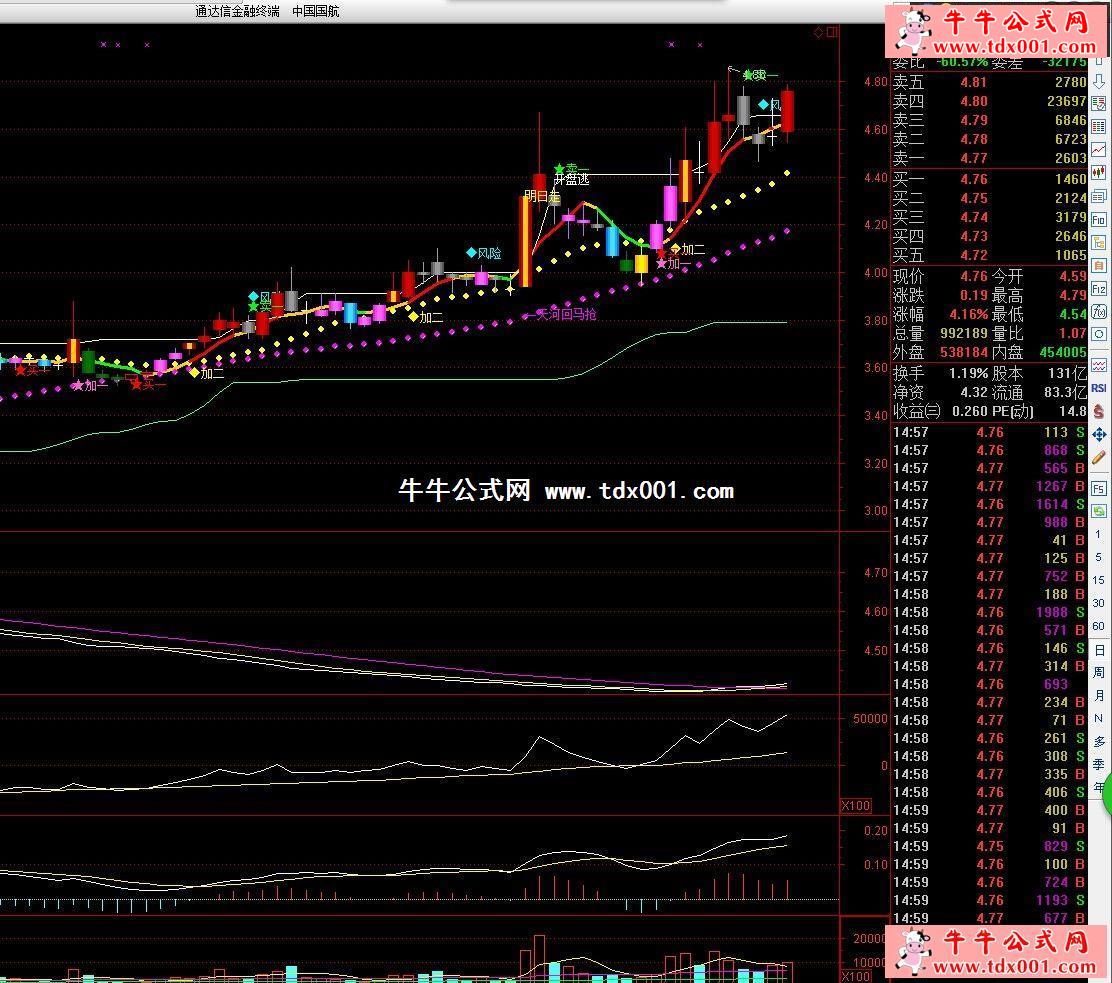Click the time-sharing line chart icon
Screen dimensions: 1112x983
click(1099, 150)
